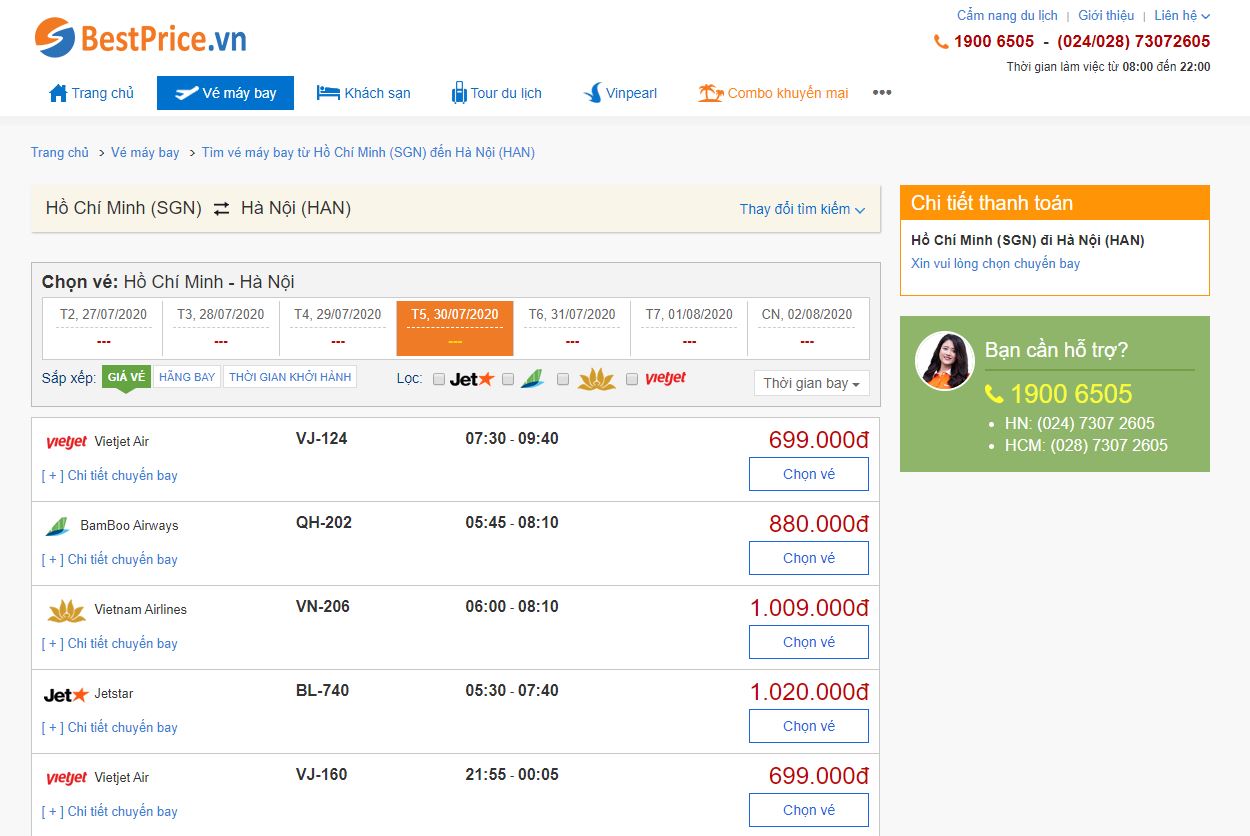Click the yellow phone icon in support box

(x=994, y=394)
